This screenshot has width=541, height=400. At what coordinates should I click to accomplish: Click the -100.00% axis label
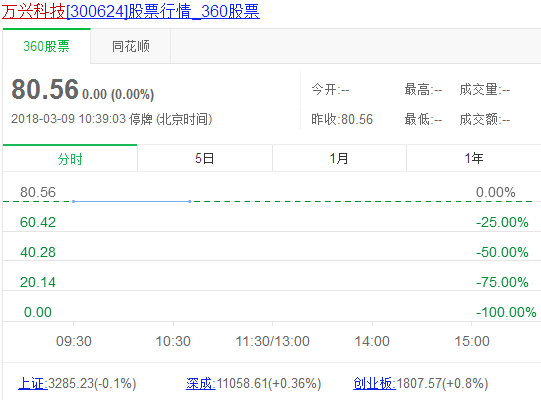click(x=506, y=312)
